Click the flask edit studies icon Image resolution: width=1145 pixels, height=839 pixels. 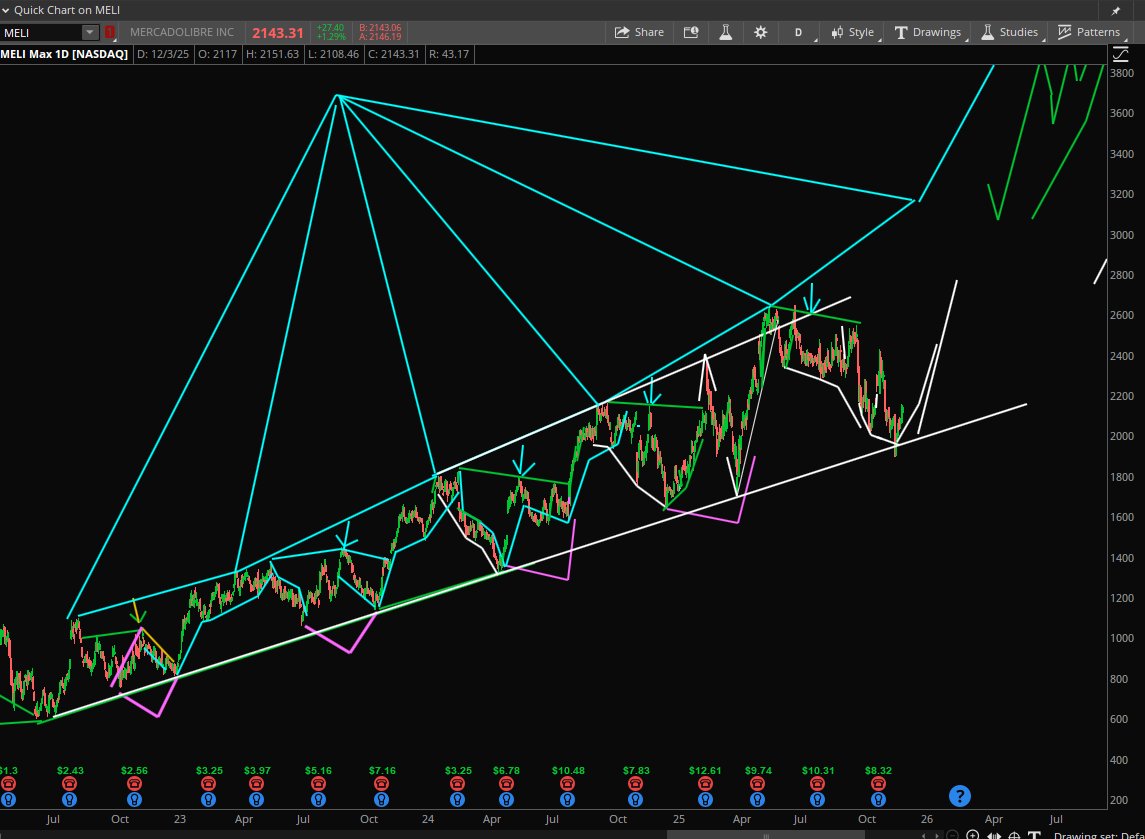726,32
